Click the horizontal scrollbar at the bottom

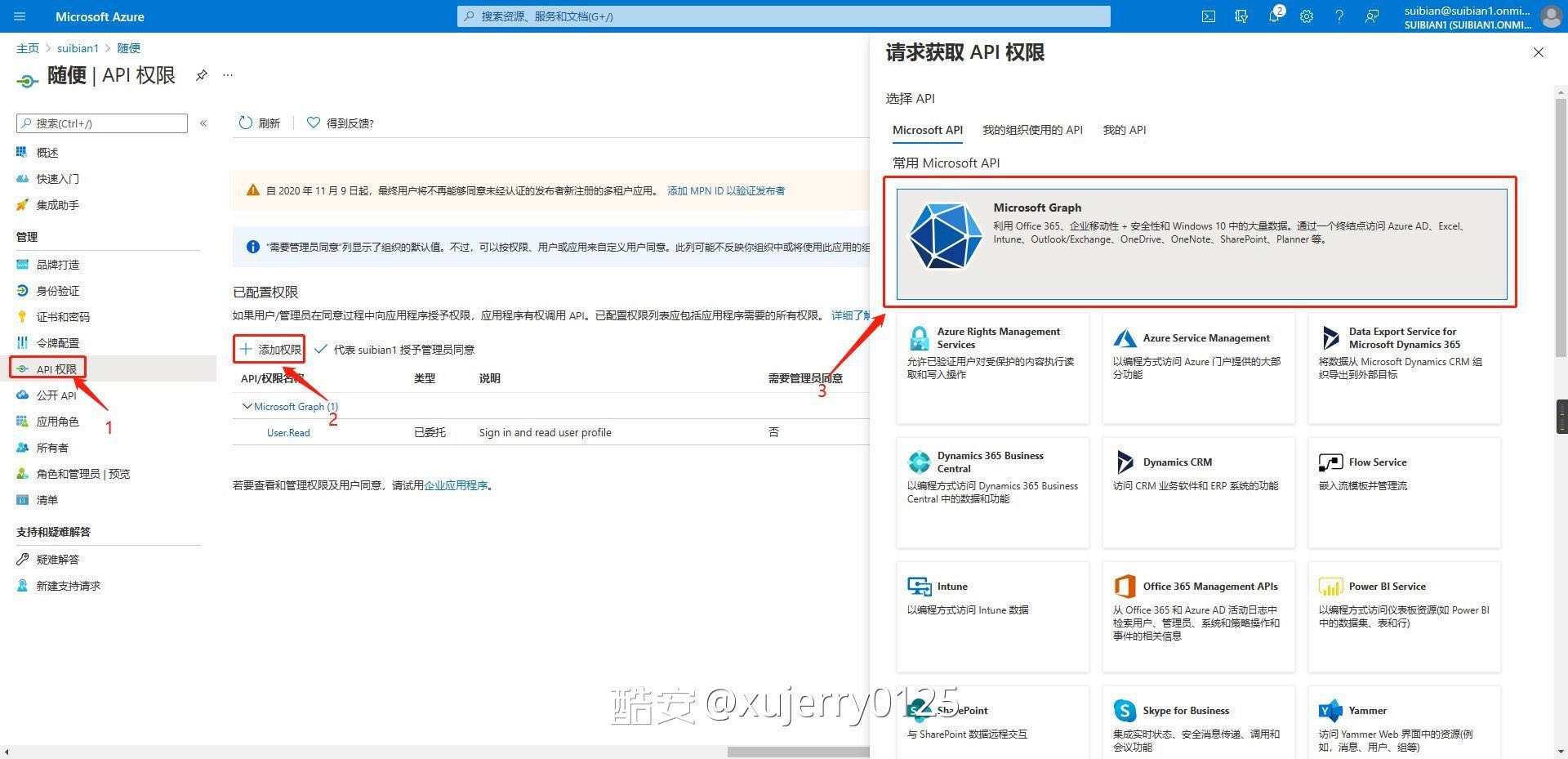796,752
